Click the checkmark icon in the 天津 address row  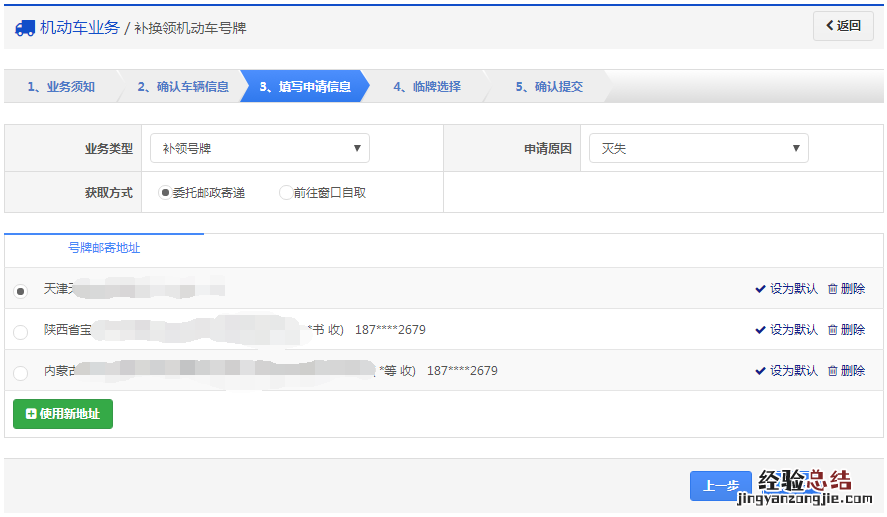coord(760,289)
